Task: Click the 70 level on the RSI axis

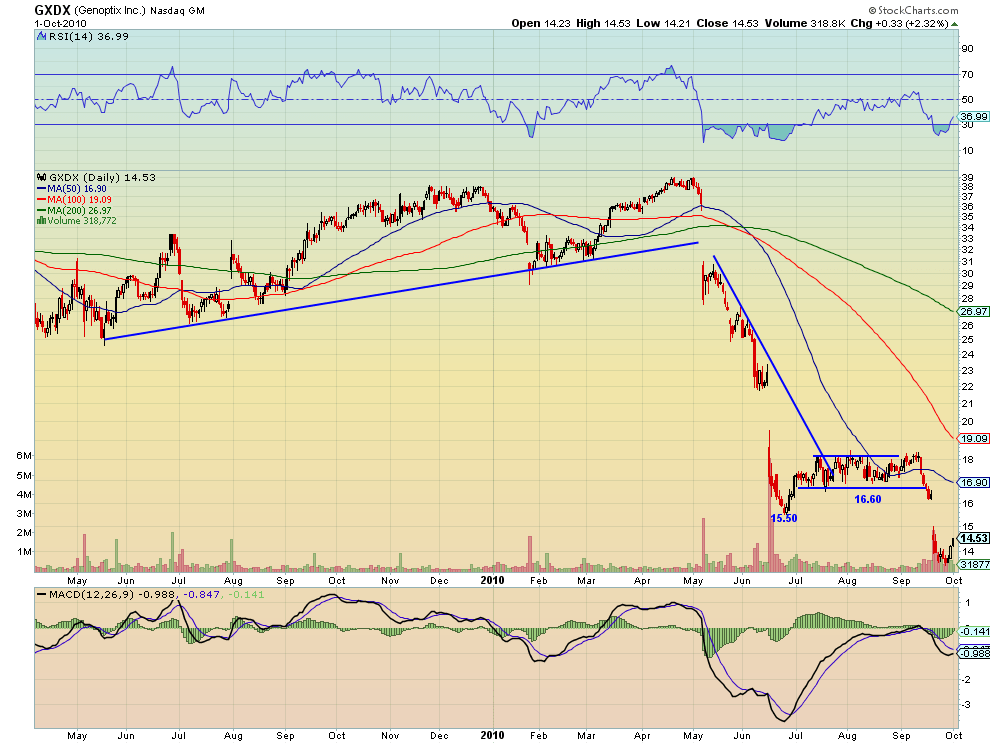Action: point(967,75)
